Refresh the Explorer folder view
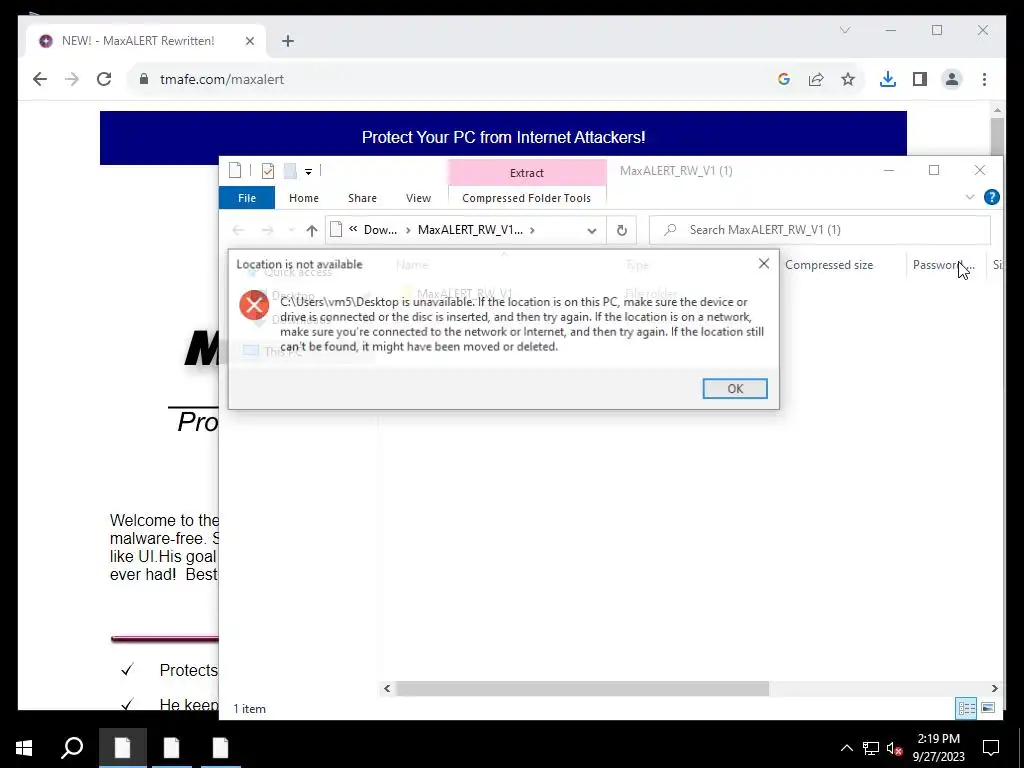The height and width of the screenshot is (768, 1024). 622,230
